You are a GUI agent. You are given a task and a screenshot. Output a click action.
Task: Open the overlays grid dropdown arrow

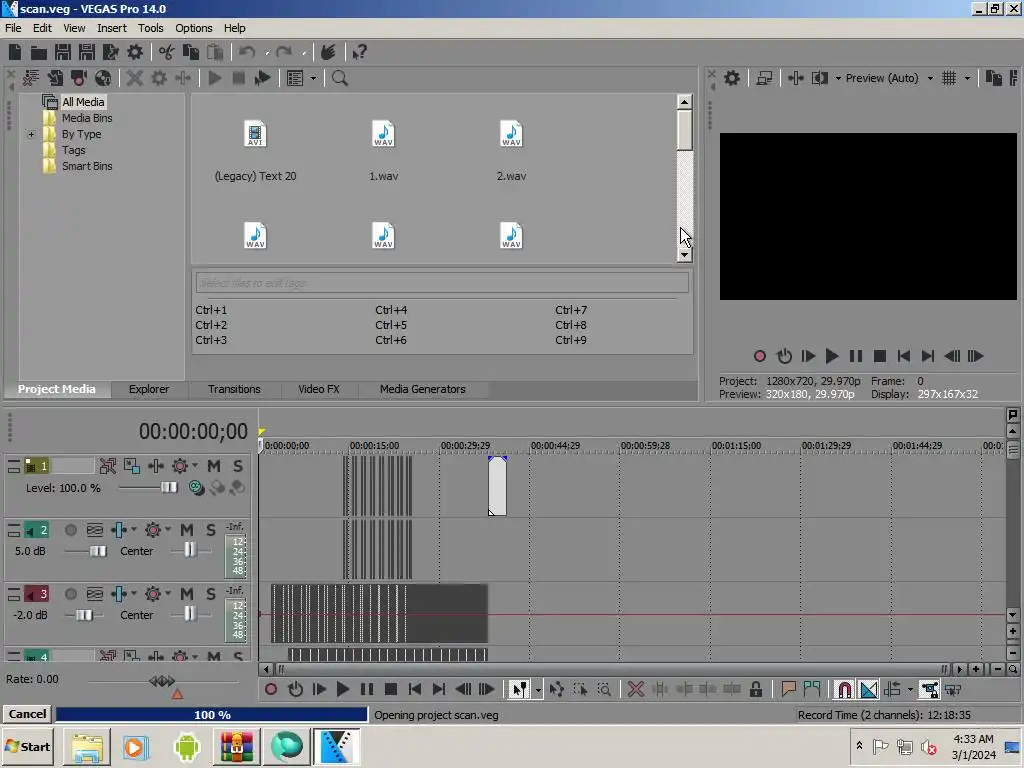click(x=967, y=78)
